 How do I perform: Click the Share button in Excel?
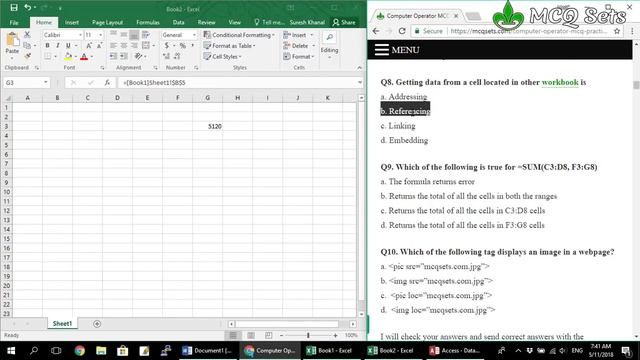click(344, 22)
